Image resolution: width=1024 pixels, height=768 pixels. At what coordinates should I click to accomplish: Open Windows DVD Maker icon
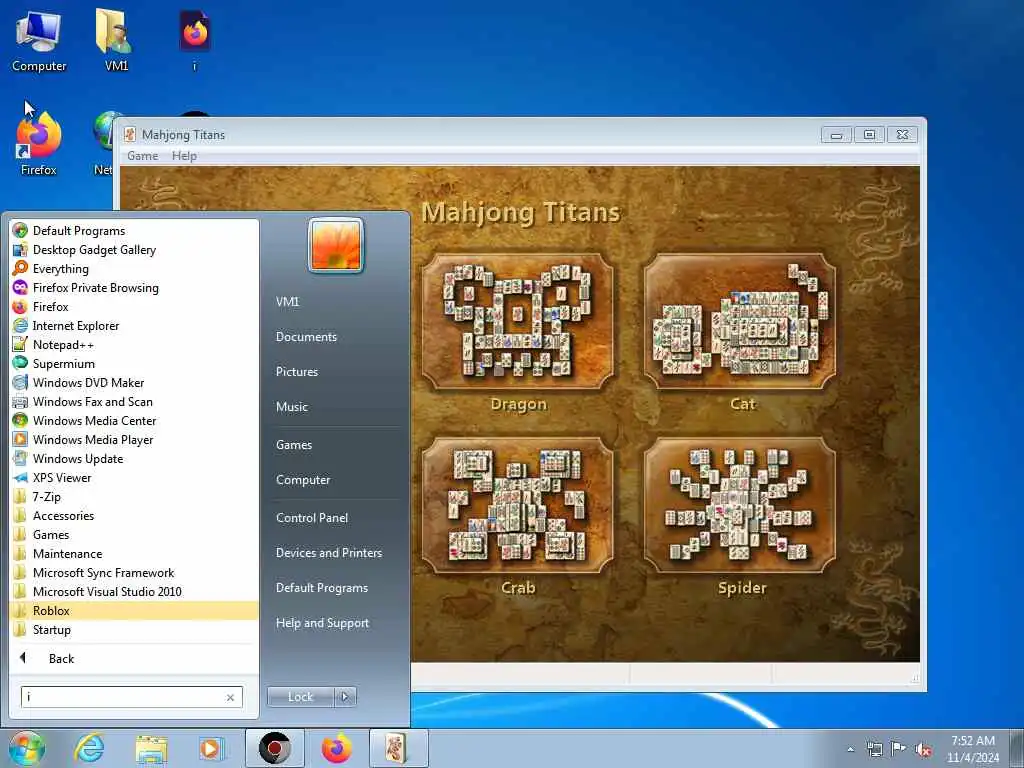pos(20,382)
